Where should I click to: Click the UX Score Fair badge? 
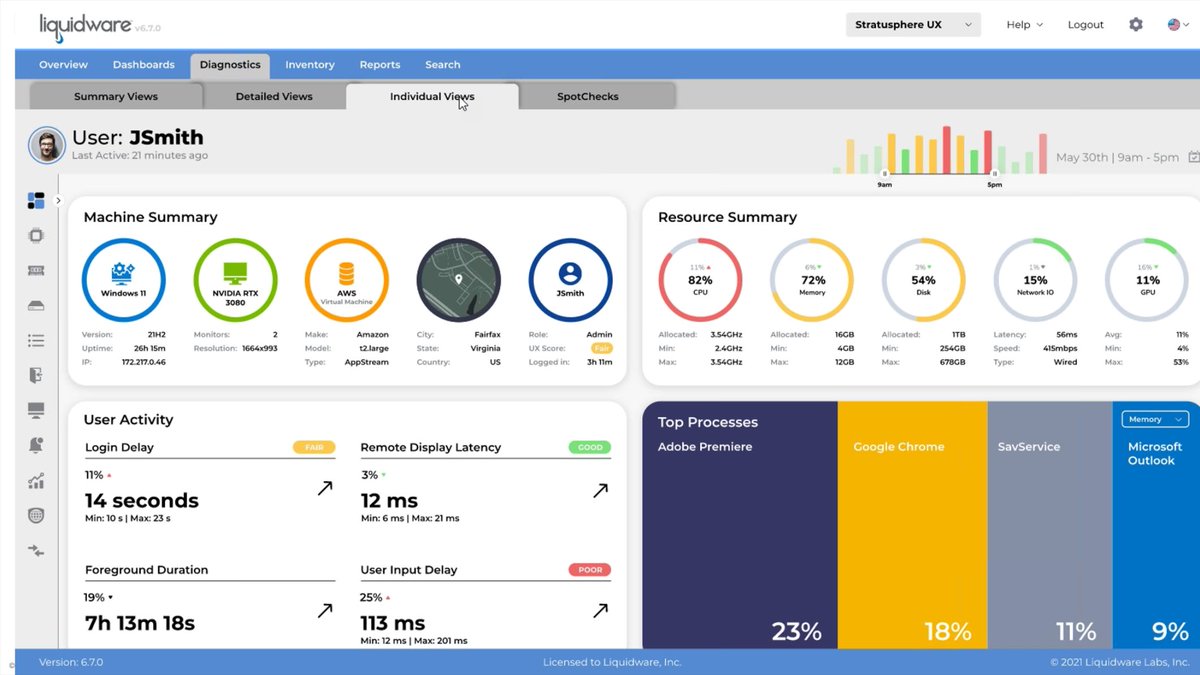tap(601, 348)
